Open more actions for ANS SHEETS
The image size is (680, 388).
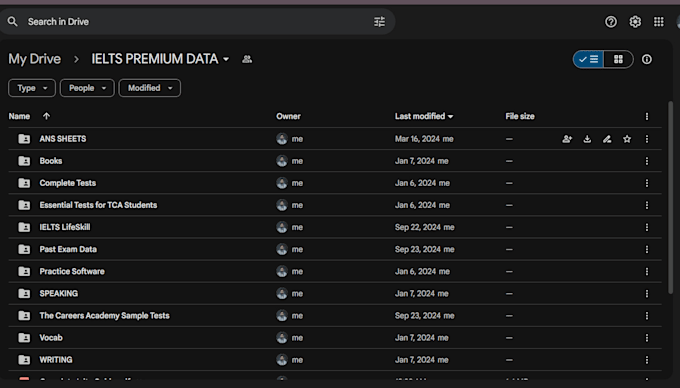(x=647, y=139)
